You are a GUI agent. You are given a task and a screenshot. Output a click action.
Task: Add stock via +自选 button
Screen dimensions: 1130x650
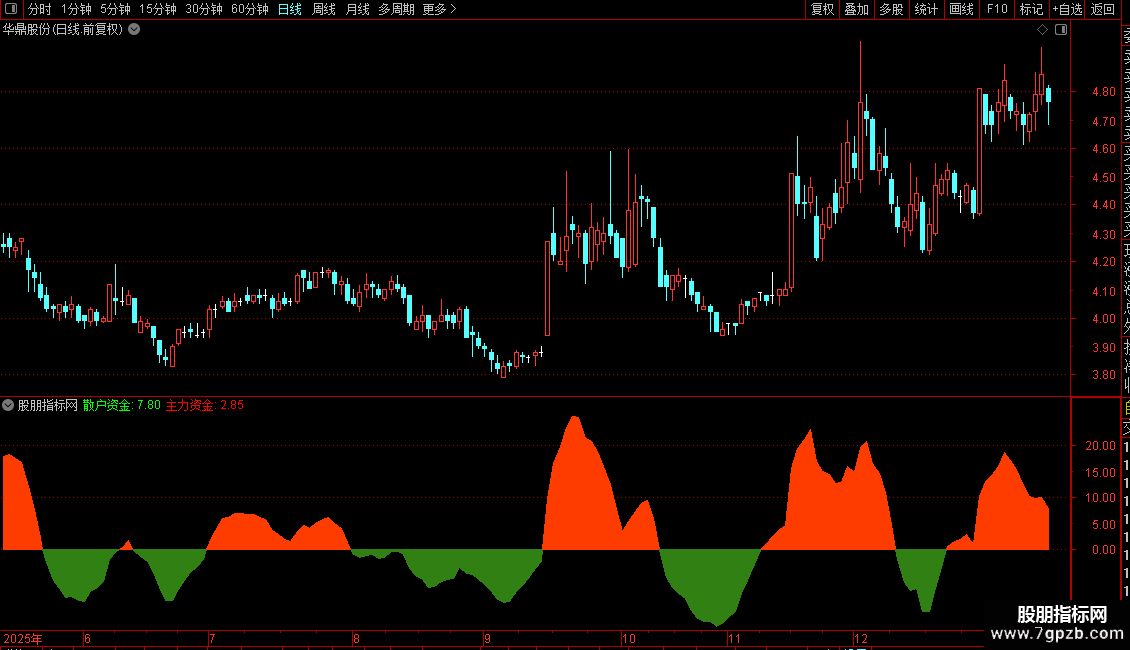pos(1067,9)
